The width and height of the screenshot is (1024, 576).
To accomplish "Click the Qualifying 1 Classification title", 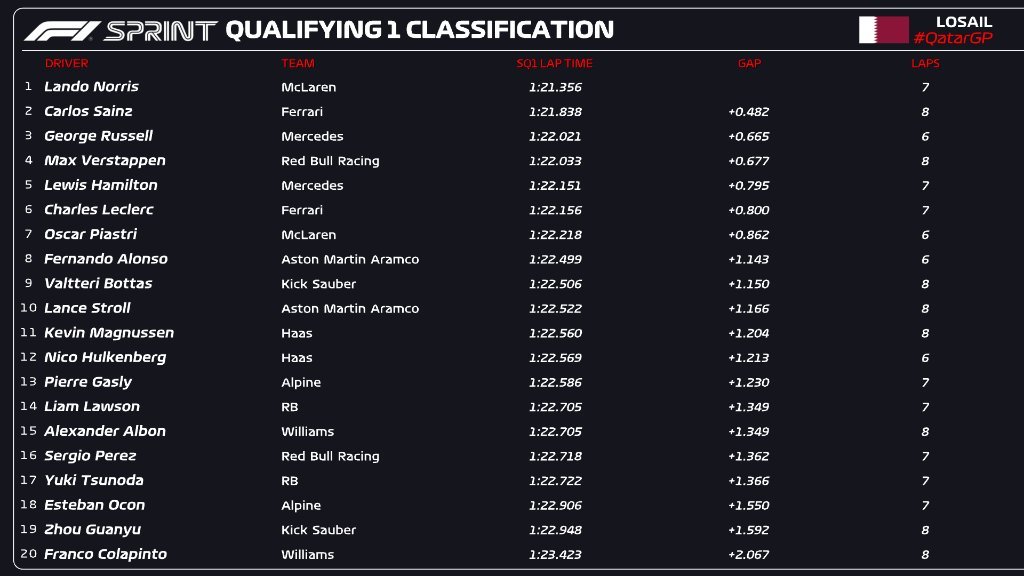I will (x=419, y=31).
